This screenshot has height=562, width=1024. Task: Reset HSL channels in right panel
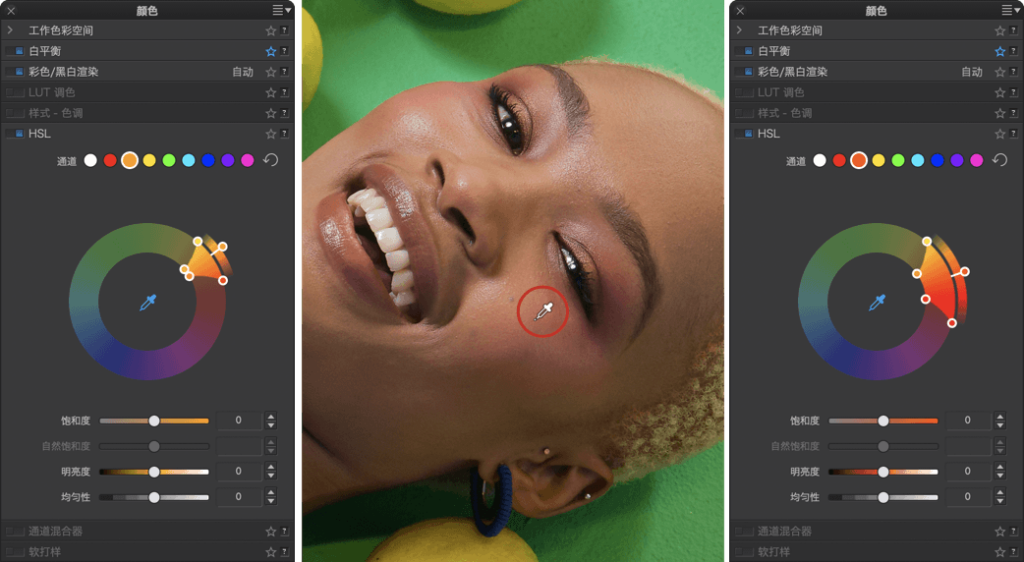pyautogui.click(x=999, y=160)
